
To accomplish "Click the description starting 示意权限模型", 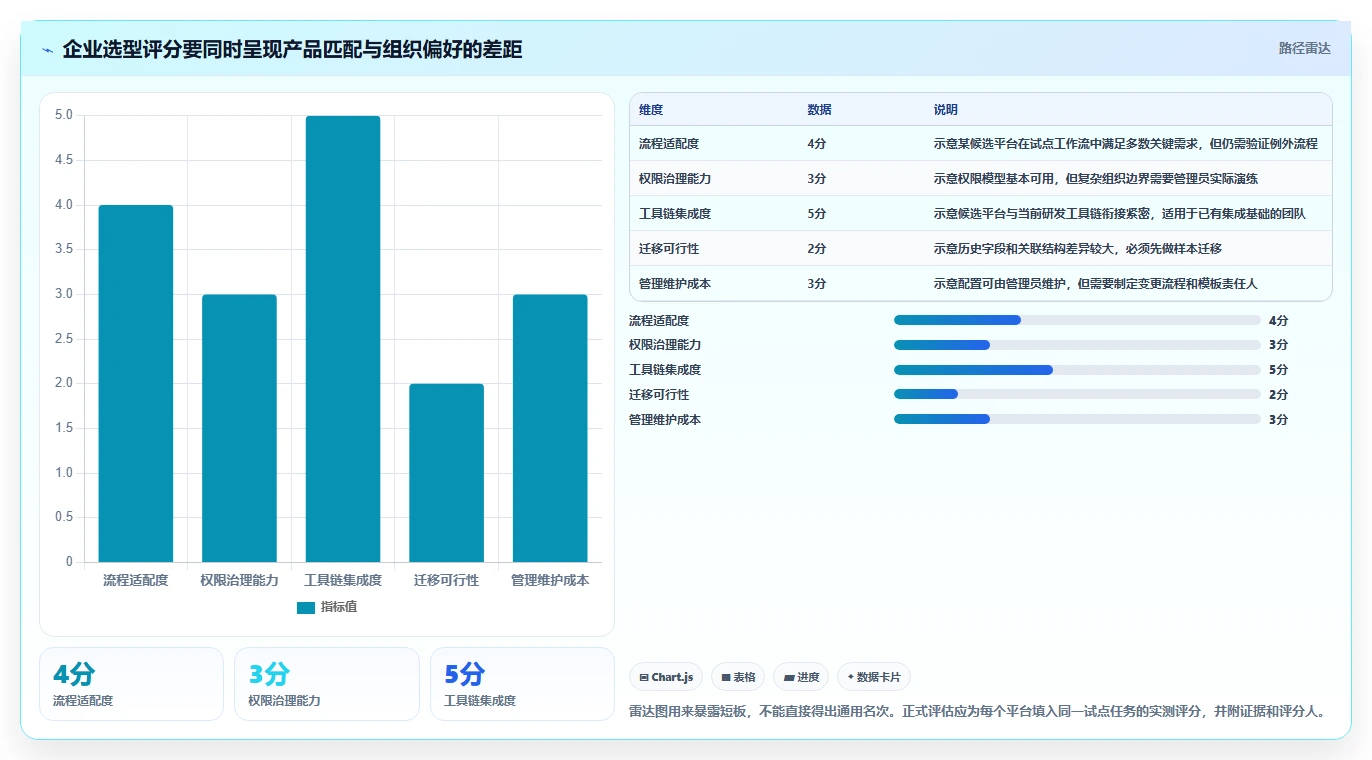I will pyautogui.click(x=1096, y=179).
